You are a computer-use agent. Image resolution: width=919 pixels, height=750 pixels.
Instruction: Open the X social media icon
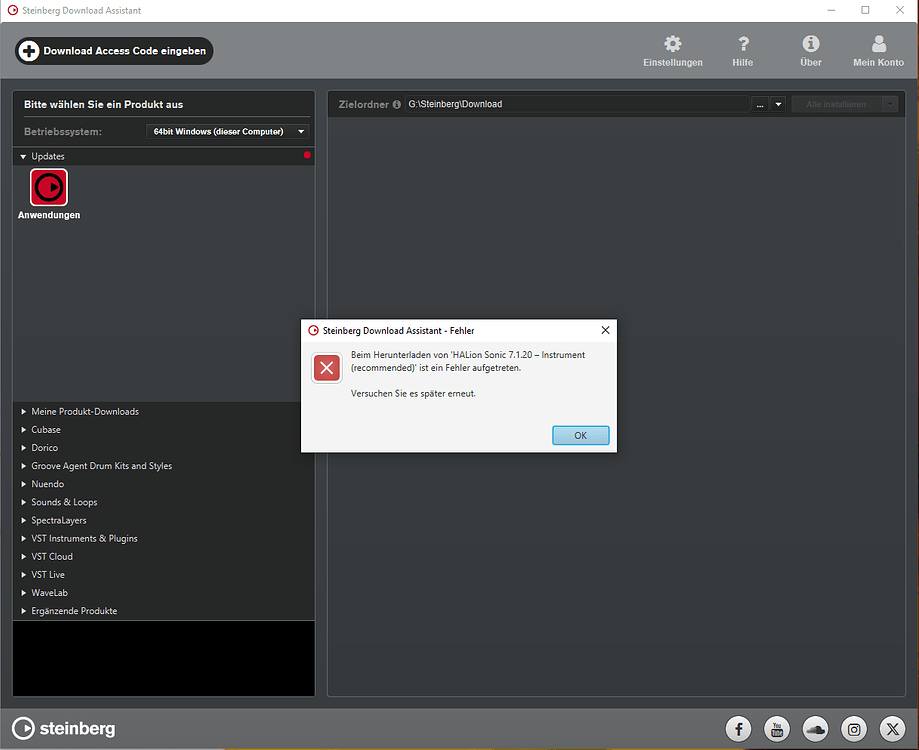click(x=892, y=729)
